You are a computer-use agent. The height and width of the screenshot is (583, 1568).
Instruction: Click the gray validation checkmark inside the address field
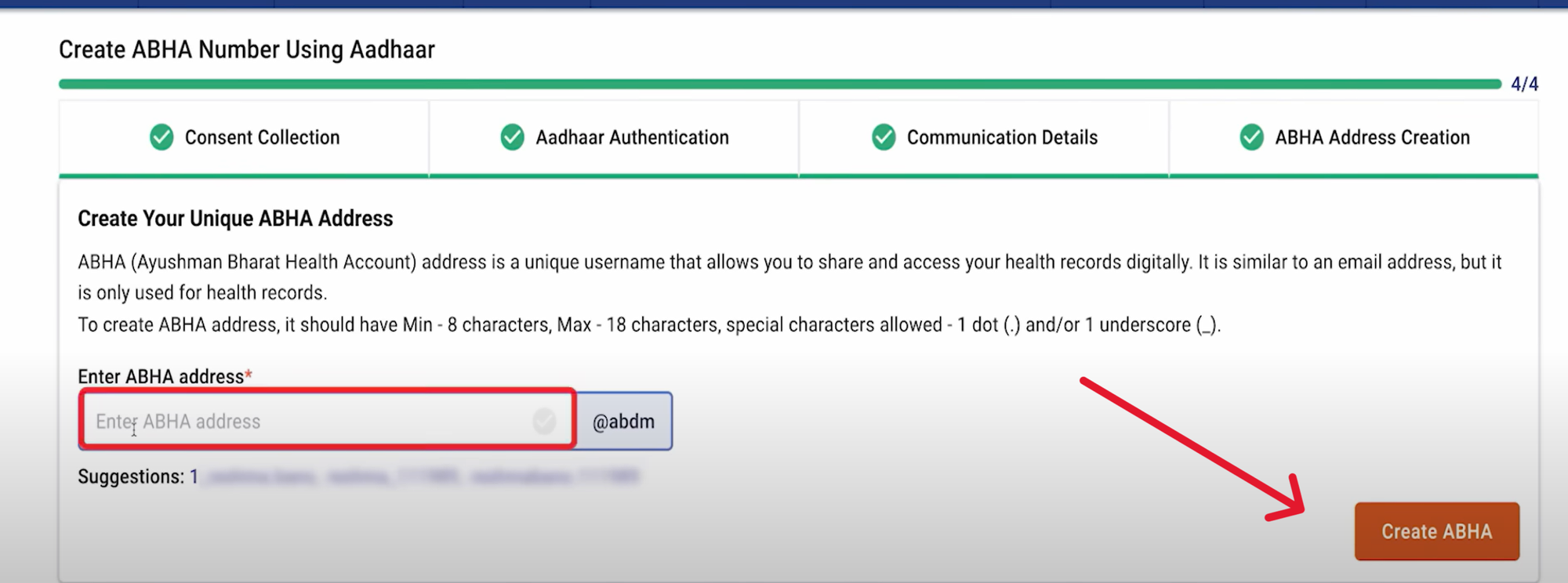544,421
